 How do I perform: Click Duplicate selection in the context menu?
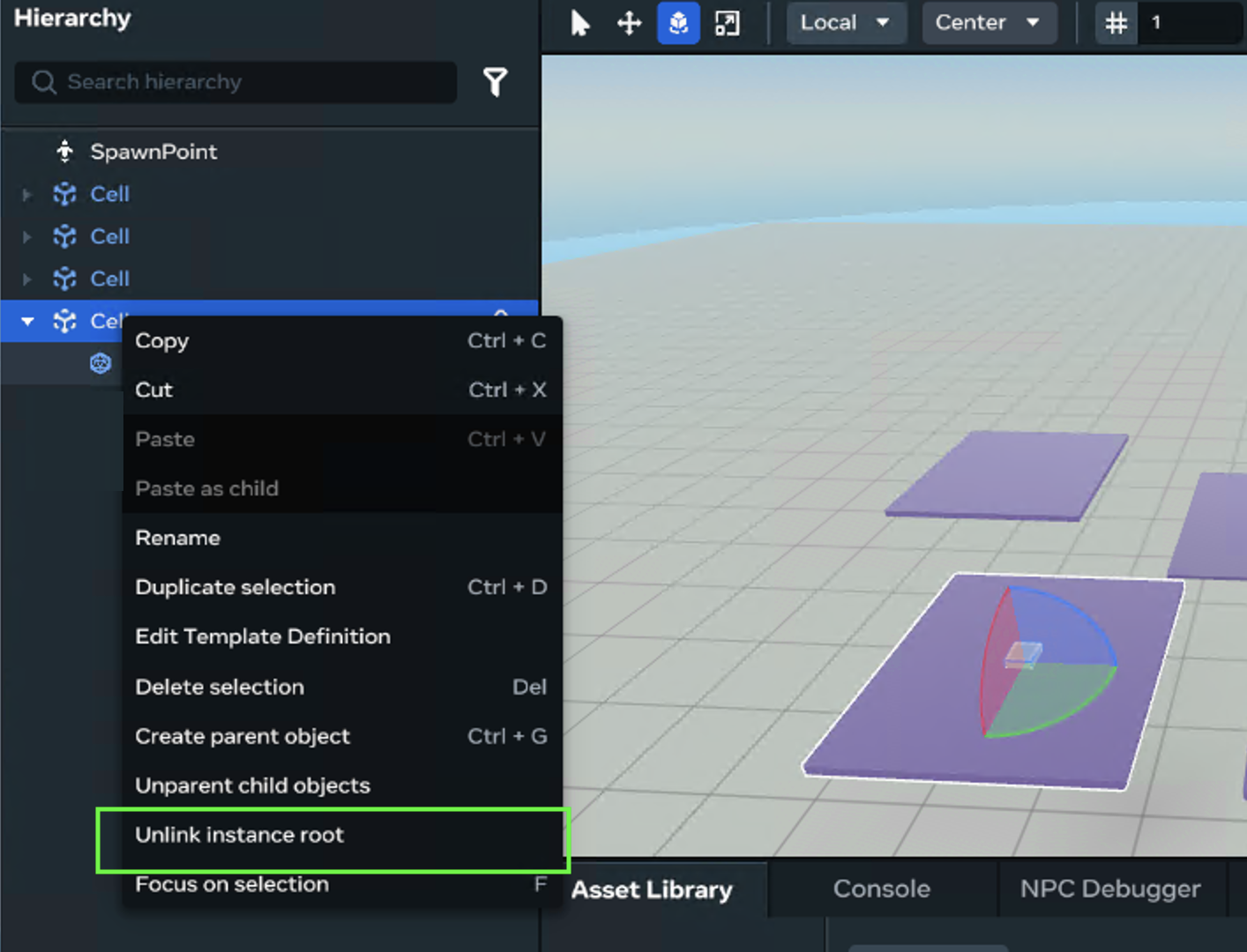(235, 587)
